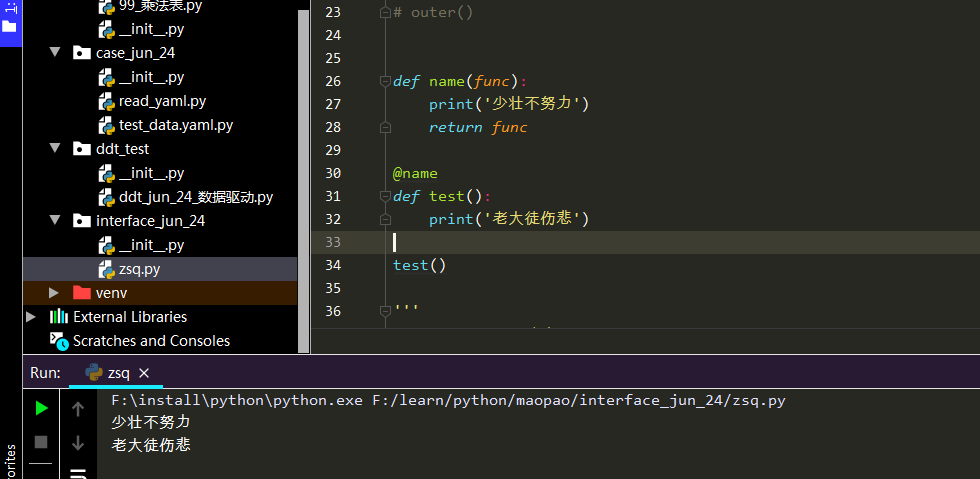This screenshot has width=980, height=479.
Task: Toggle code fold marker at def name line
Action: (384, 82)
